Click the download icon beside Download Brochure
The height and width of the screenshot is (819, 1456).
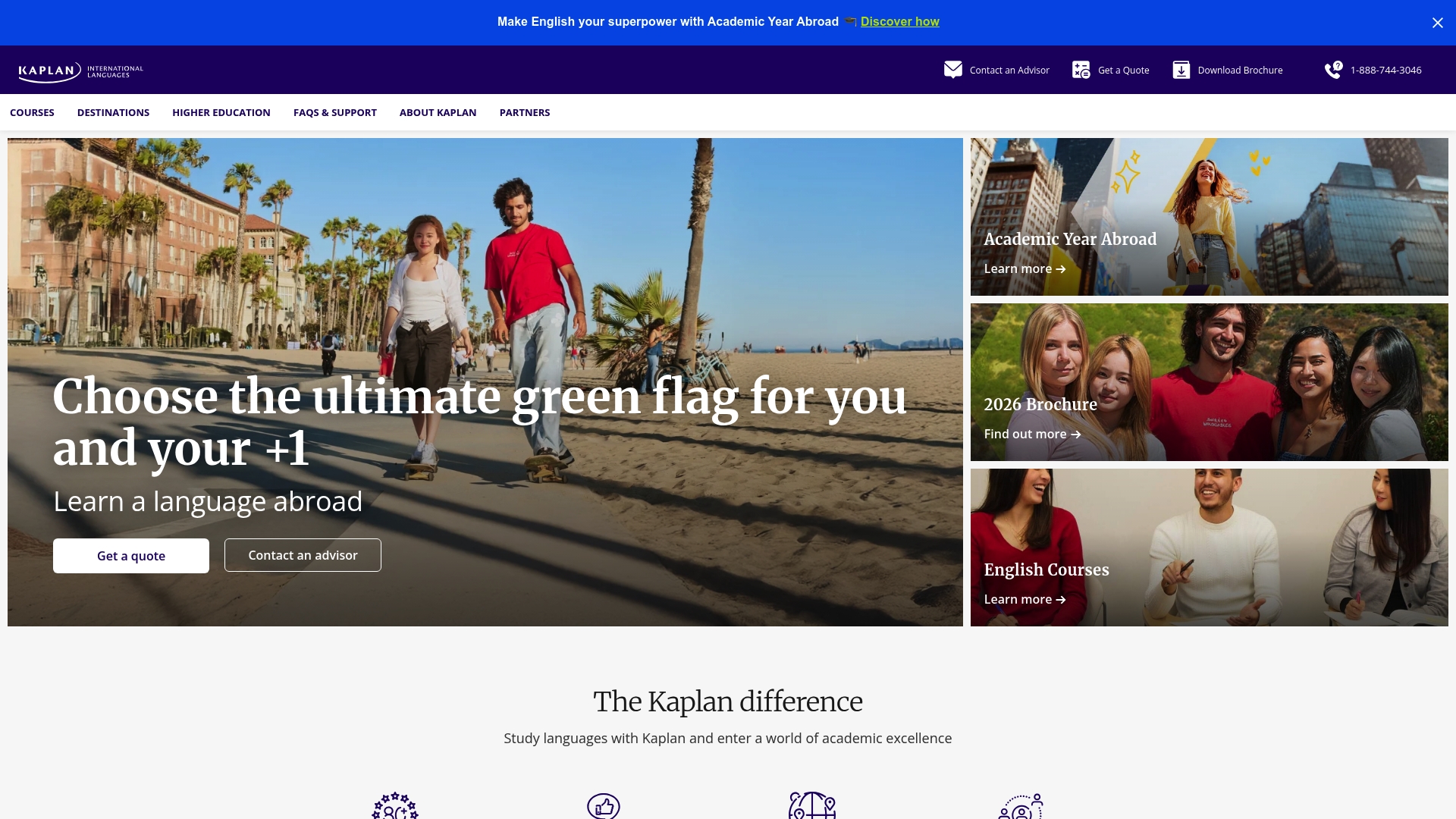pos(1181,69)
